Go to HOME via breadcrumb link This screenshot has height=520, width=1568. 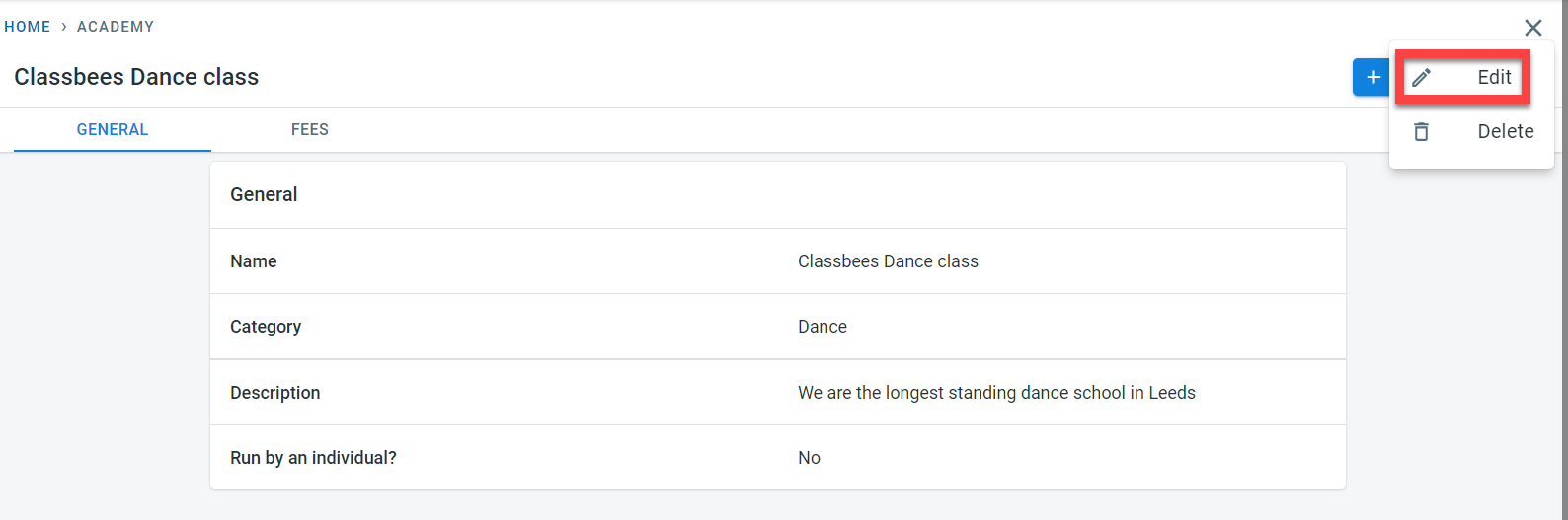pyautogui.click(x=28, y=27)
